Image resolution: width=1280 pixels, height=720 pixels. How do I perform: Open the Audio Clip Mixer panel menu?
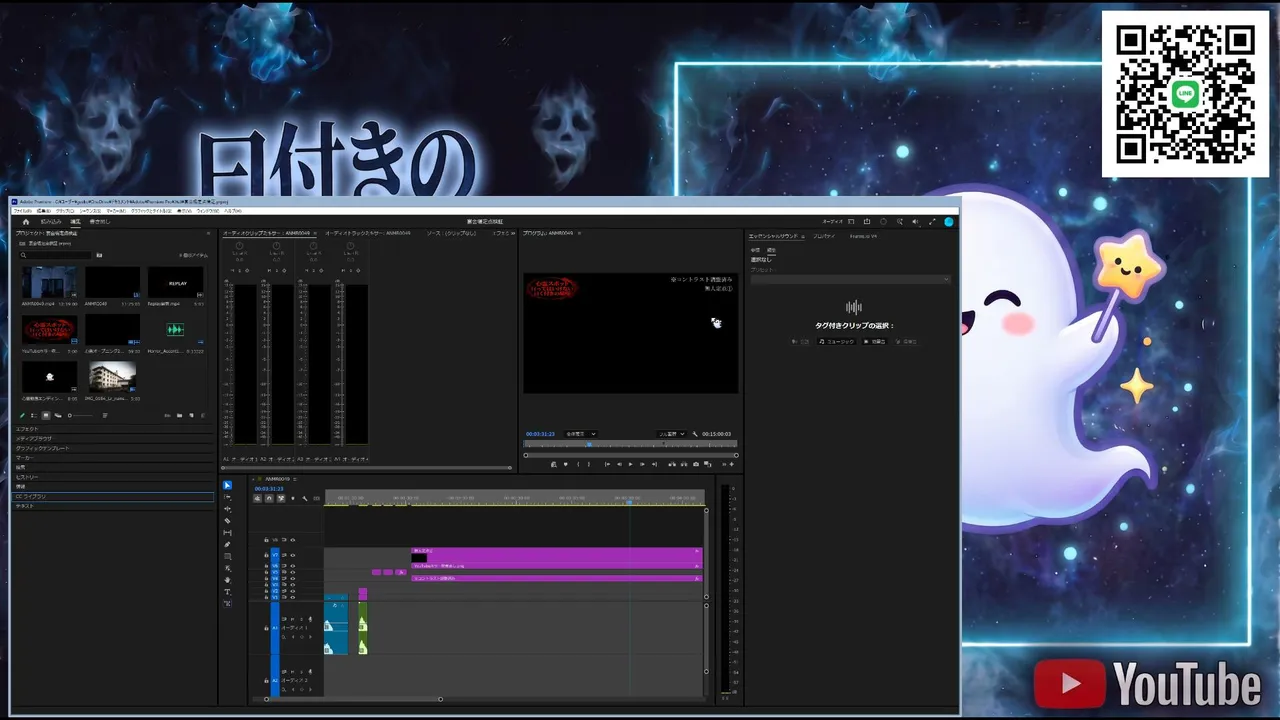click(x=315, y=233)
